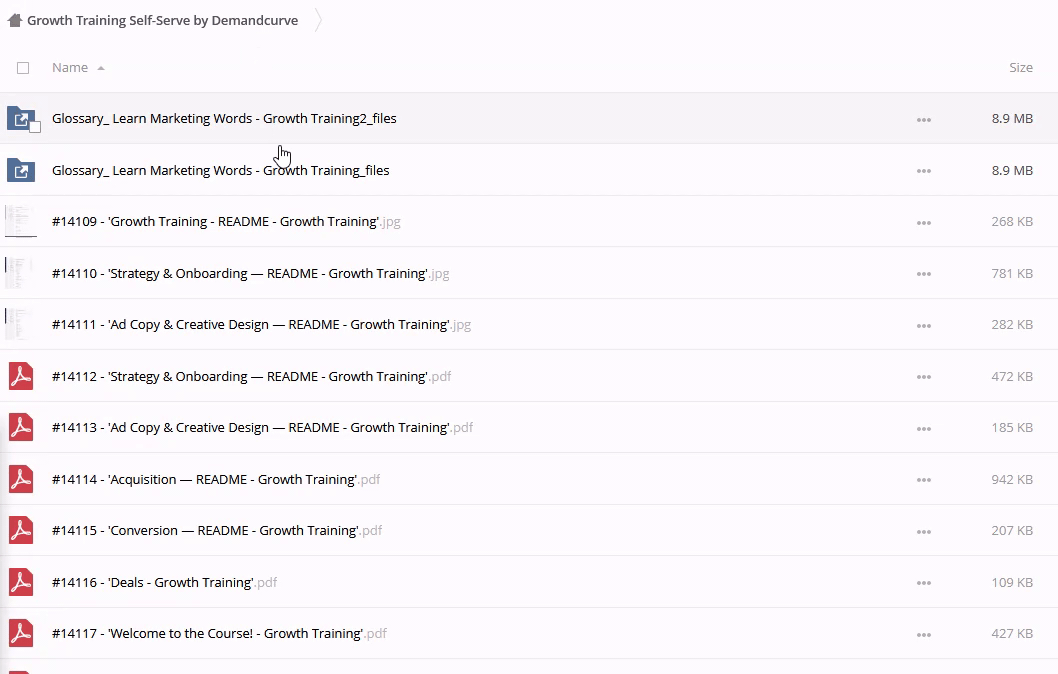Click the PDF icon for #14115 Conversion README
1058x674 pixels.
point(21,531)
